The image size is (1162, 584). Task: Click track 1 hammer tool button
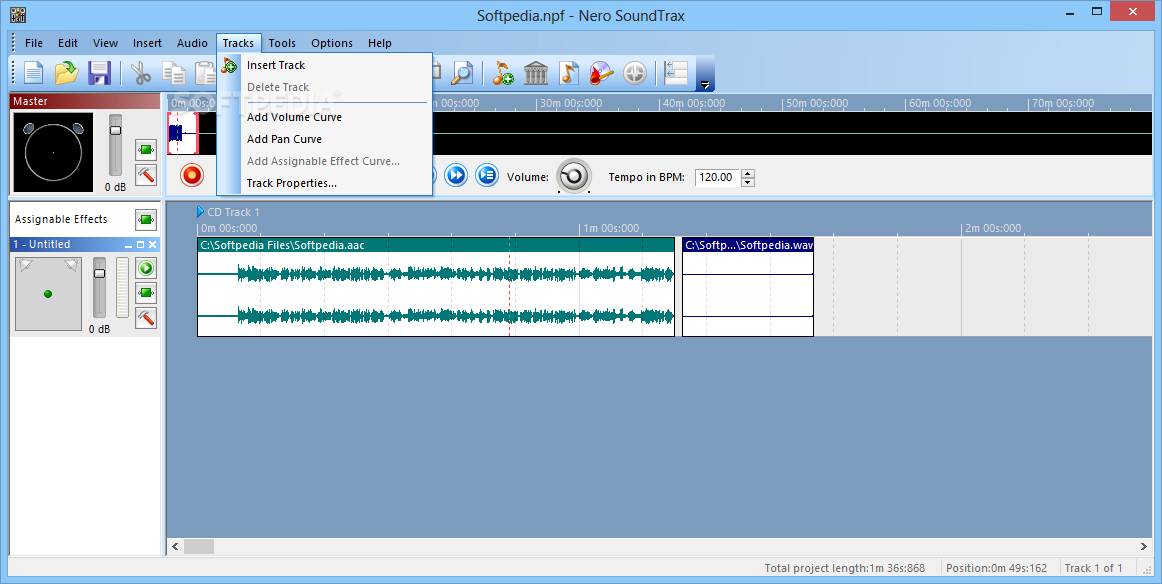[146, 318]
